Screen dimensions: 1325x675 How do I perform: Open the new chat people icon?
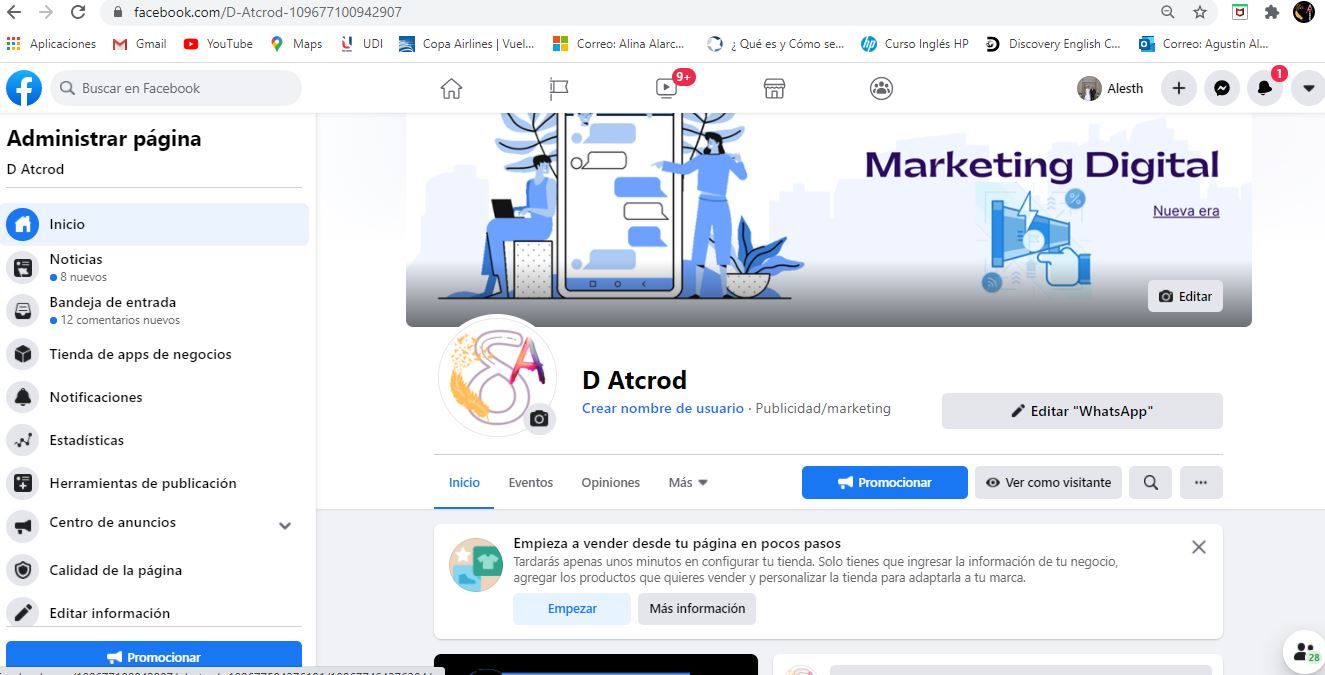1305,652
